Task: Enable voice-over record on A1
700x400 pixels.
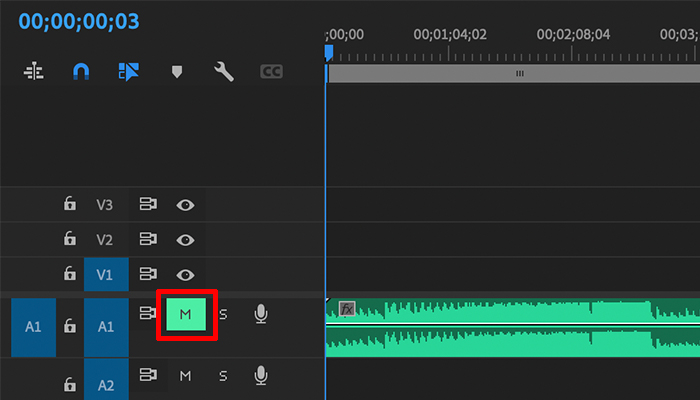Action: coord(261,314)
